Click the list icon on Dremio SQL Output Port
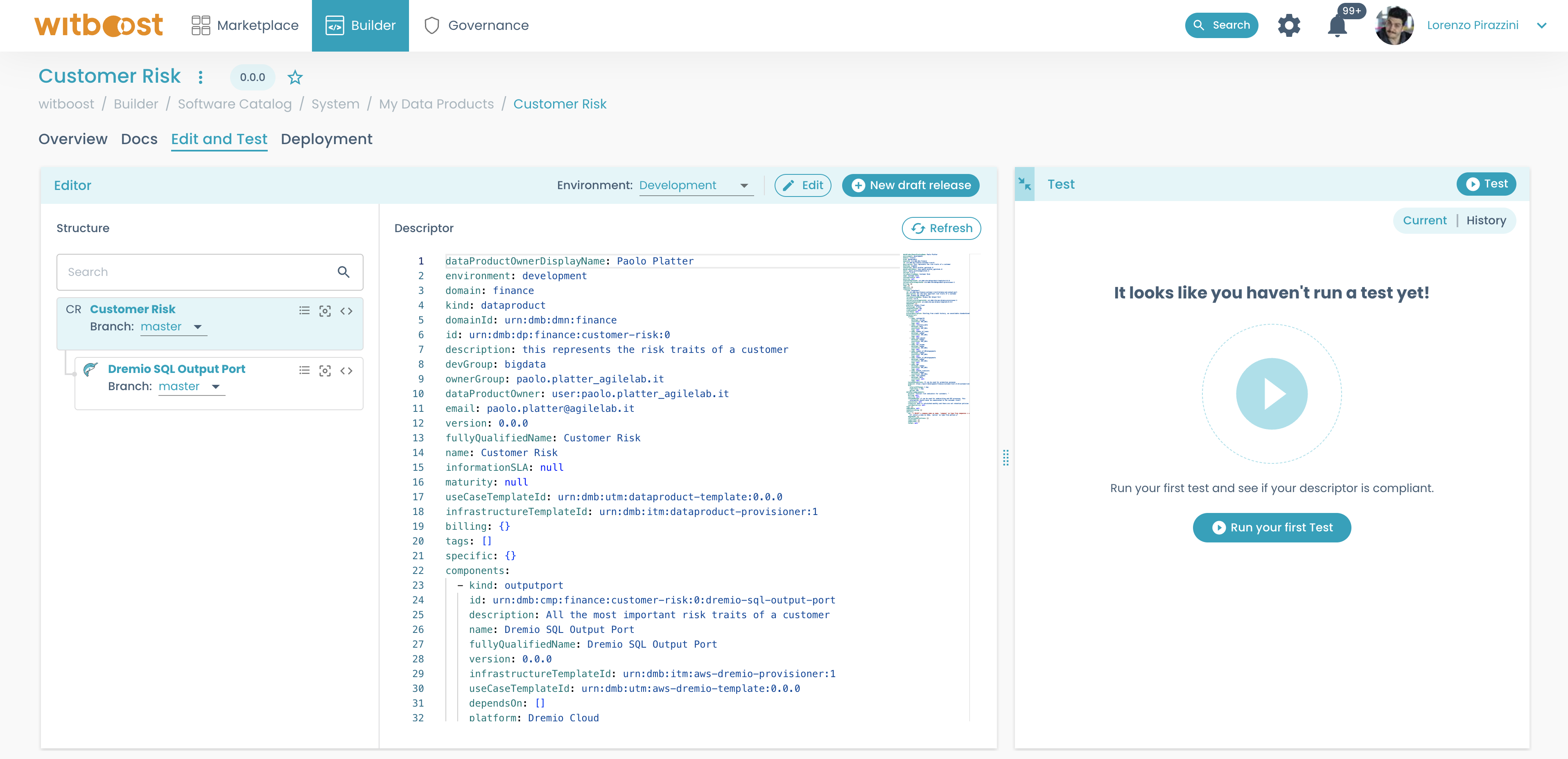The image size is (1568, 759). [x=304, y=370]
